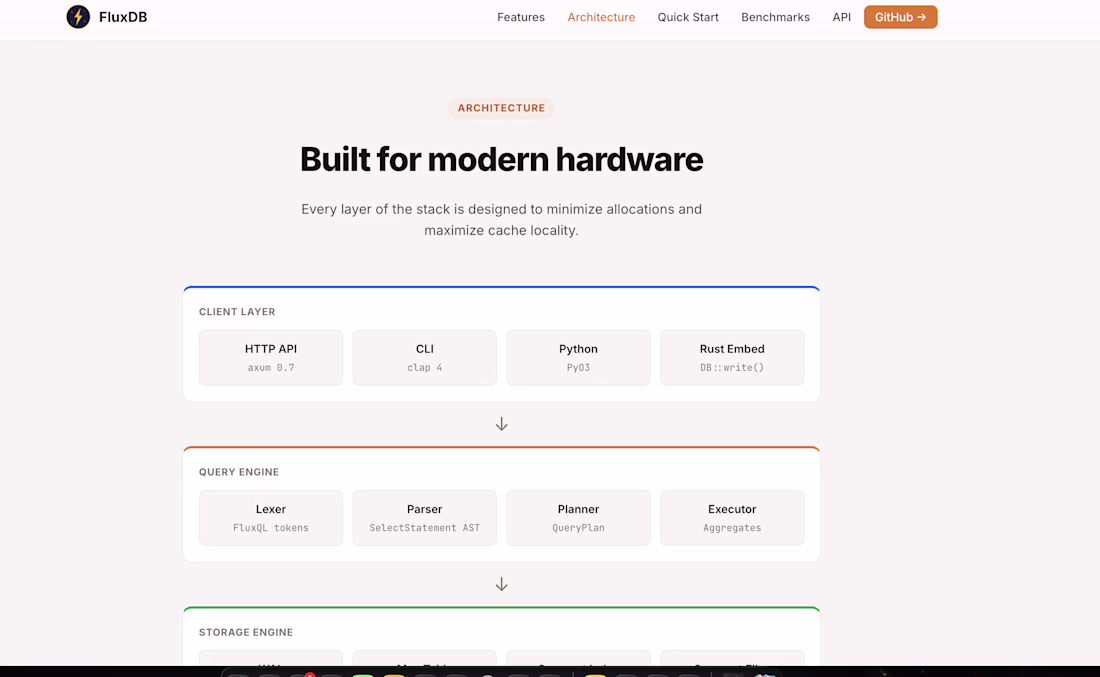The height and width of the screenshot is (677, 1100).
Task: Click the FluxDB lightning bolt logo
Action: coord(78,17)
